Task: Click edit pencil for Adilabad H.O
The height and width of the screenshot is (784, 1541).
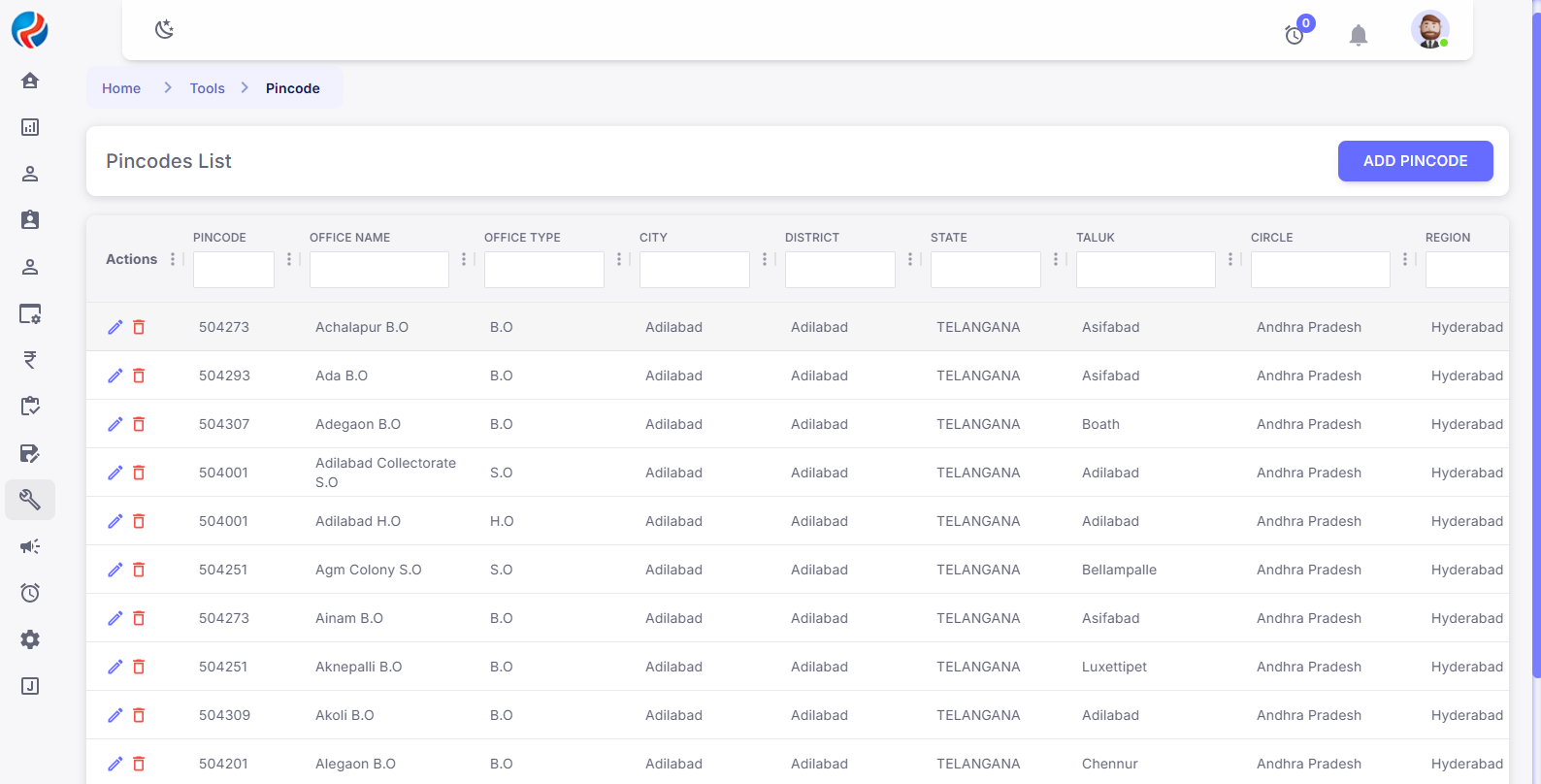Action: pyautogui.click(x=115, y=521)
